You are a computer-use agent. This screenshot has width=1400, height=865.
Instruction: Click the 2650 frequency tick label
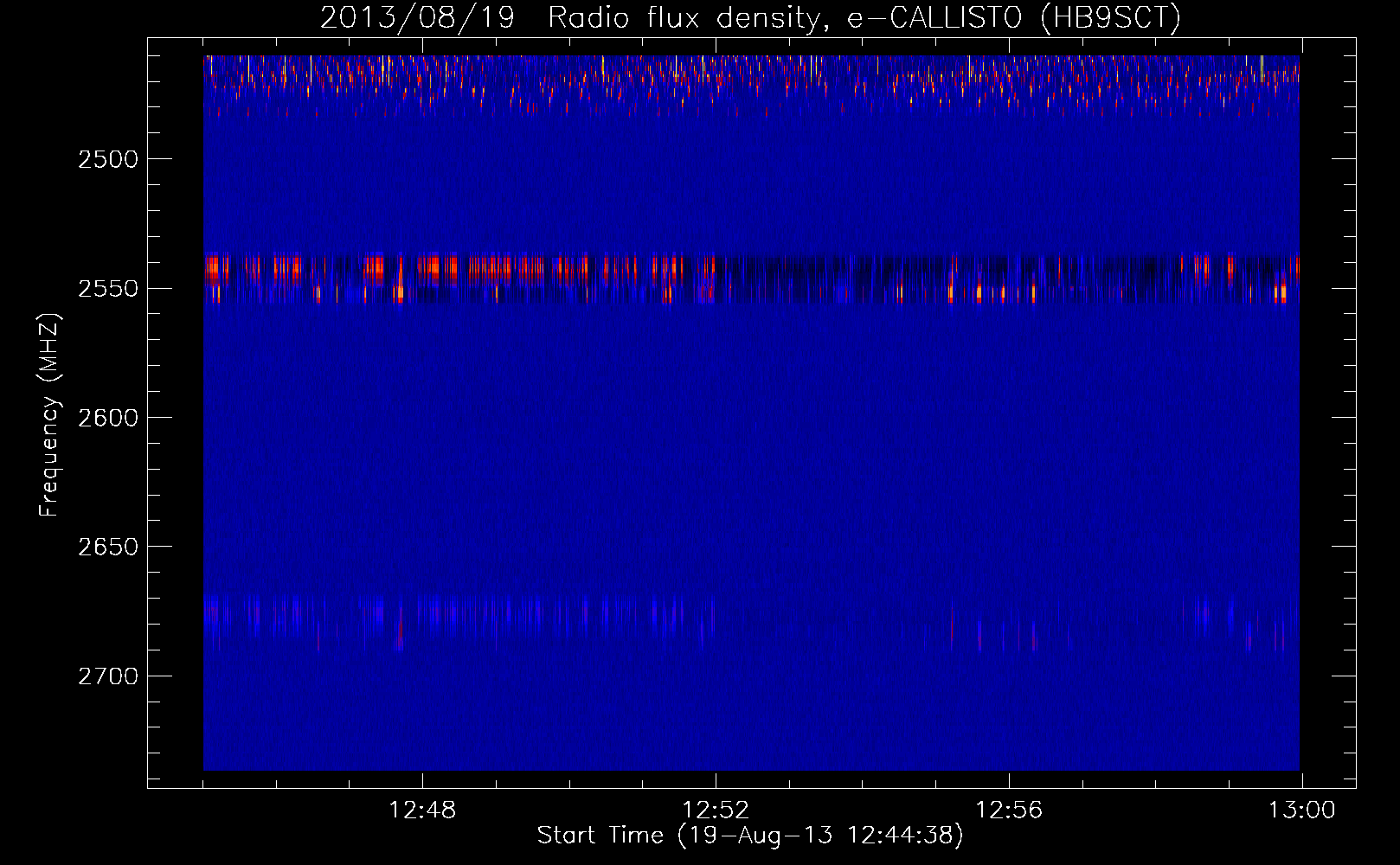pos(108,547)
